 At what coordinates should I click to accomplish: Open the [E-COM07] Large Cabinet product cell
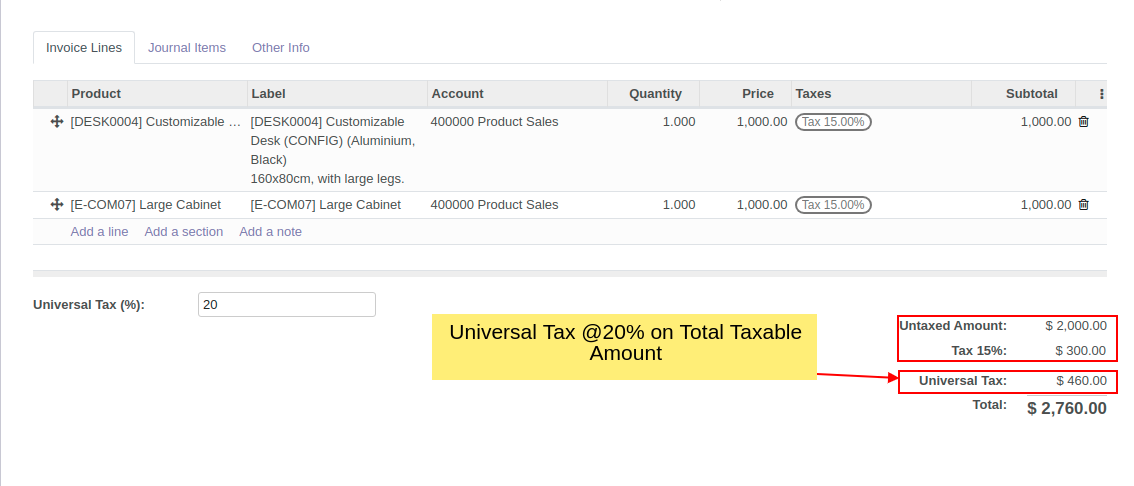[146, 205]
